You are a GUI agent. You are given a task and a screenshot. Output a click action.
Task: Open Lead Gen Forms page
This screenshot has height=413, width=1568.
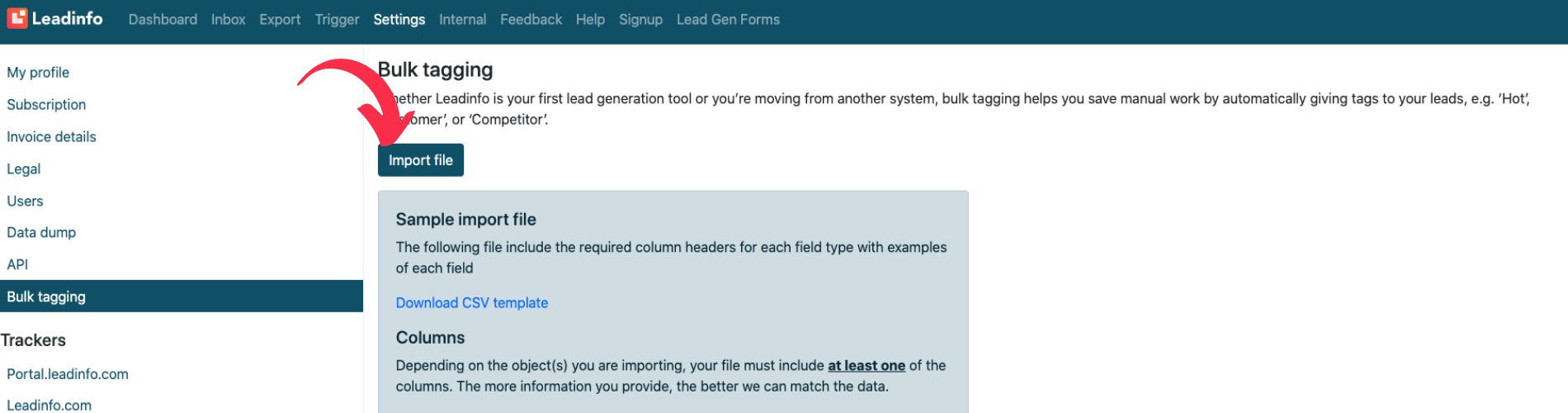pyautogui.click(x=728, y=19)
